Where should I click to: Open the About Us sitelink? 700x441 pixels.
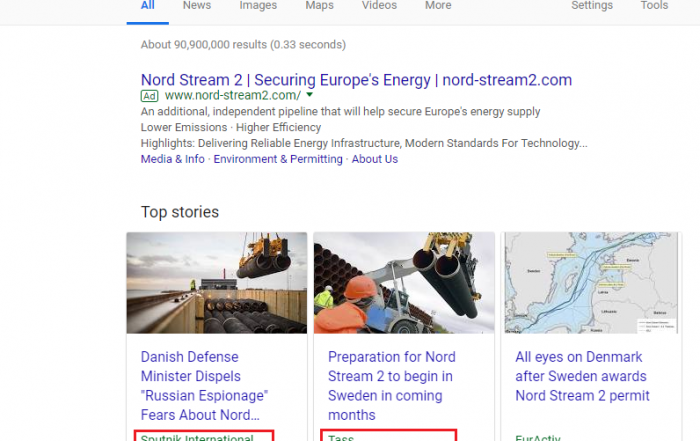coord(375,159)
